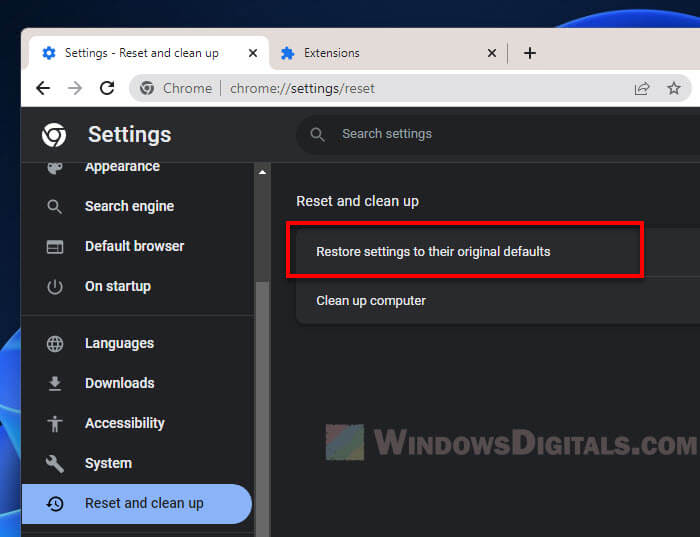700x537 pixels.
Task: Click the sidebar scroll up arrow
Action: coord(263,172)
